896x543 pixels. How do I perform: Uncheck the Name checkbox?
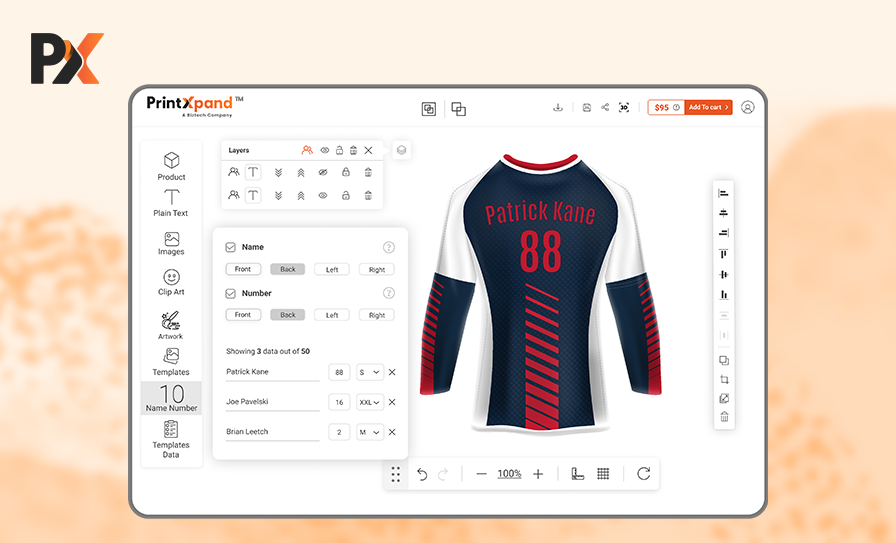[x=230, y=247]
